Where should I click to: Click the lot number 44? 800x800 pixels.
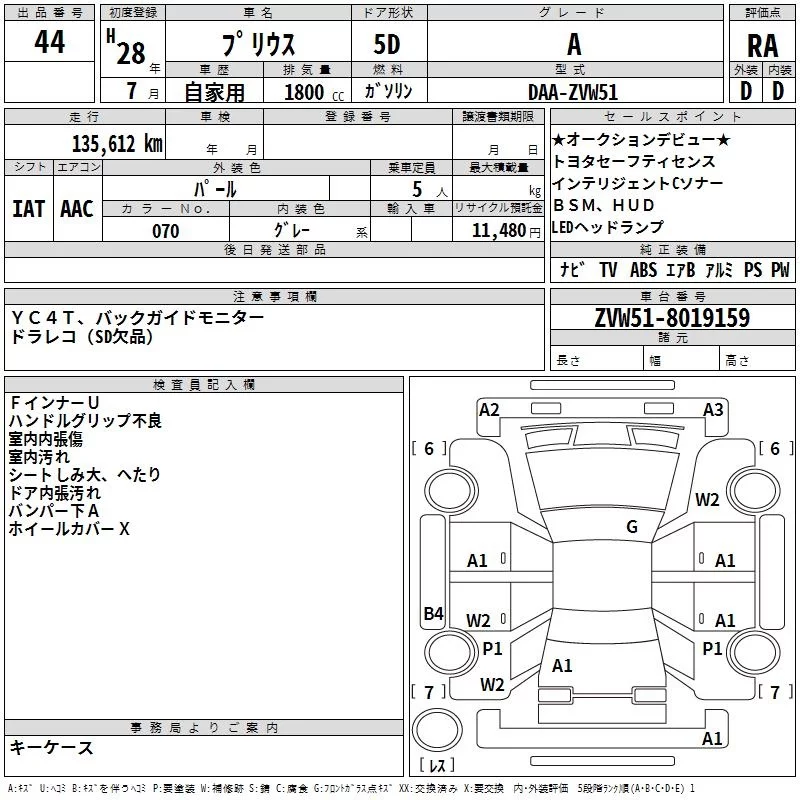[x=49, y=42]
